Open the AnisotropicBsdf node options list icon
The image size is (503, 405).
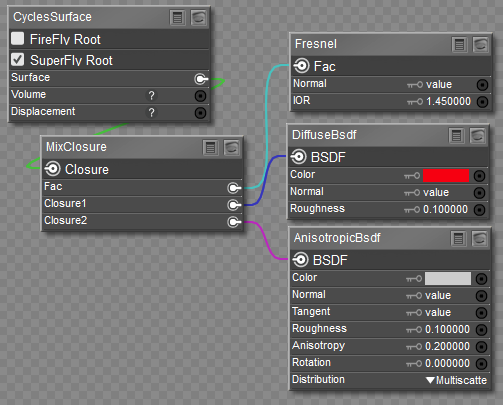[458, 239]
